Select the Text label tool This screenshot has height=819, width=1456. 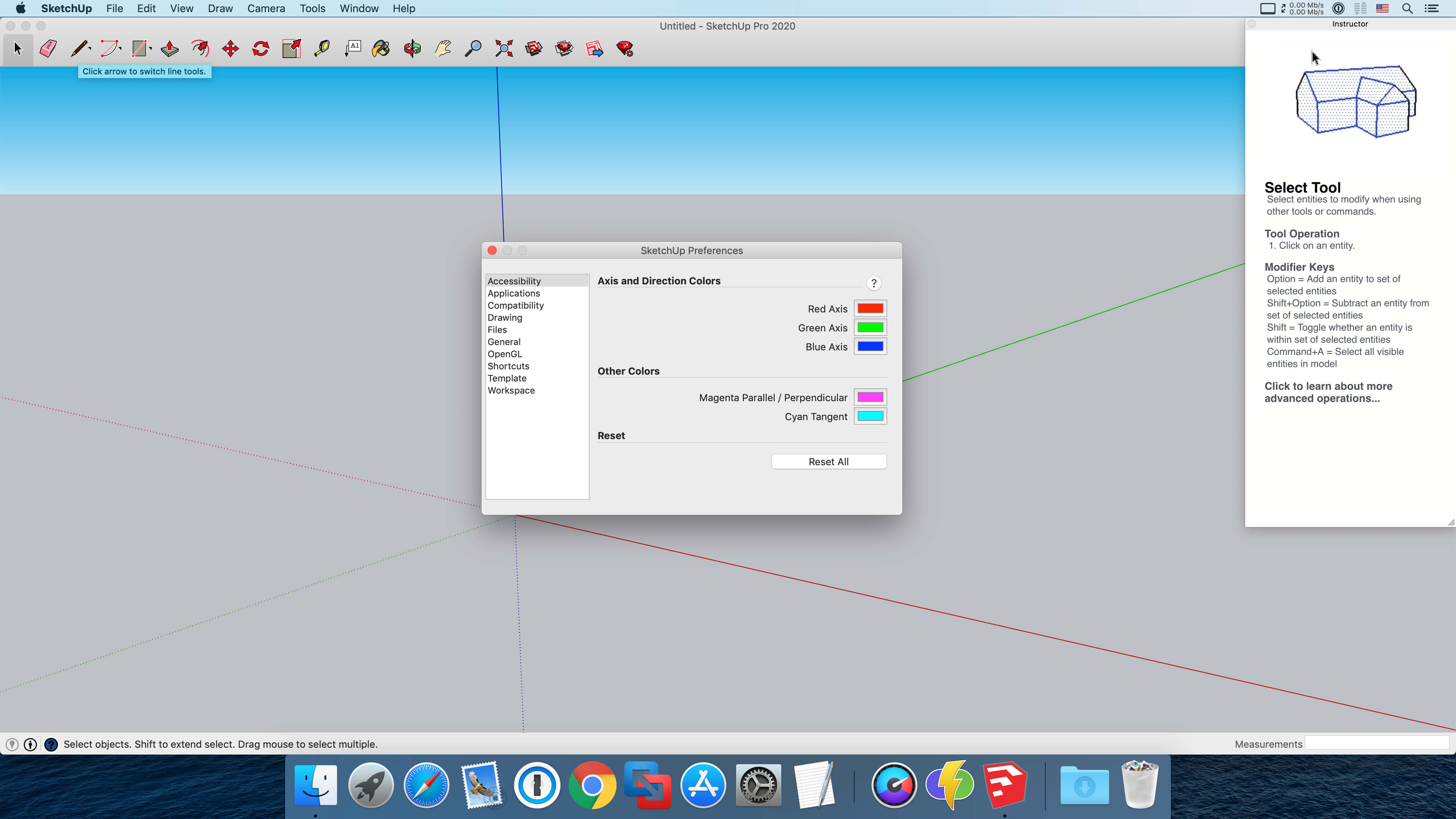(x=353, y=49)
